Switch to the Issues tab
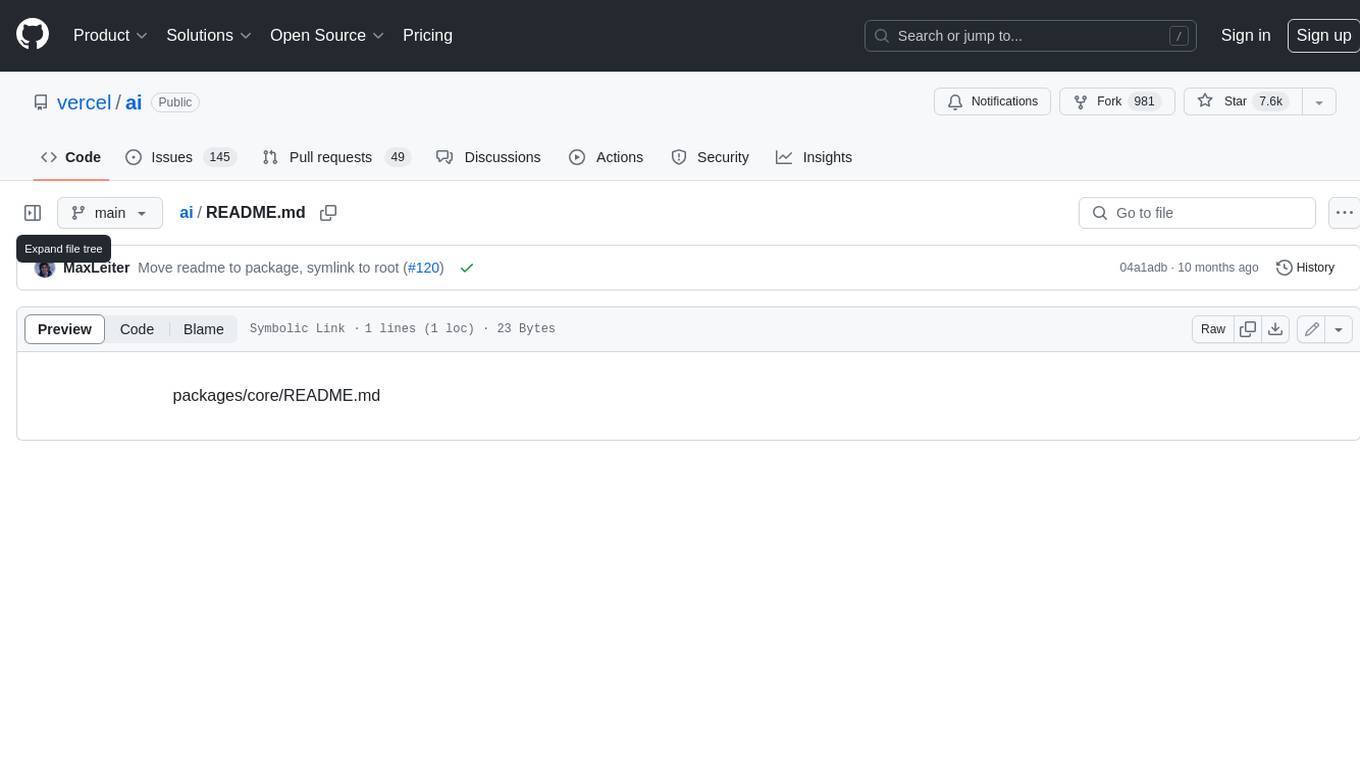Image resolution: width=1360 pixels, height=764 pixels. point(180,157)
